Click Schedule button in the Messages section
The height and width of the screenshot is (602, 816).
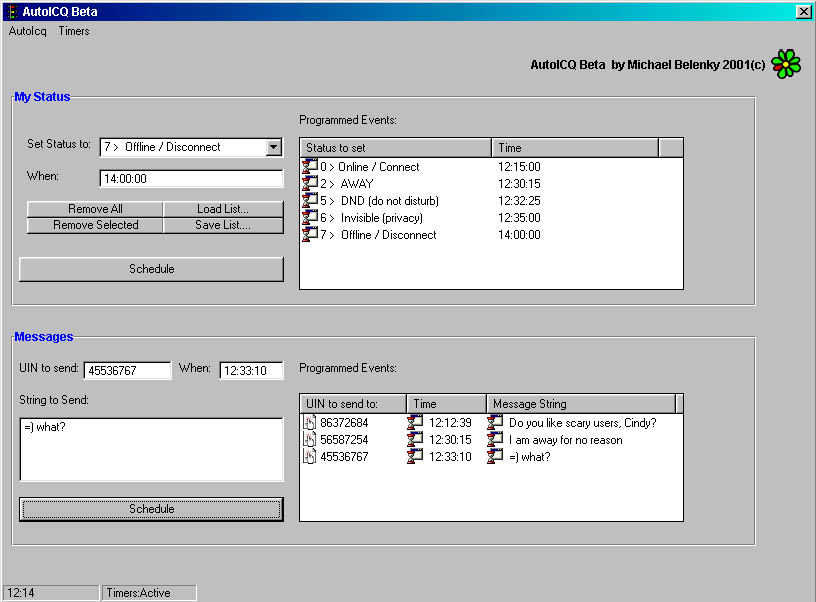tap(151, 509)
